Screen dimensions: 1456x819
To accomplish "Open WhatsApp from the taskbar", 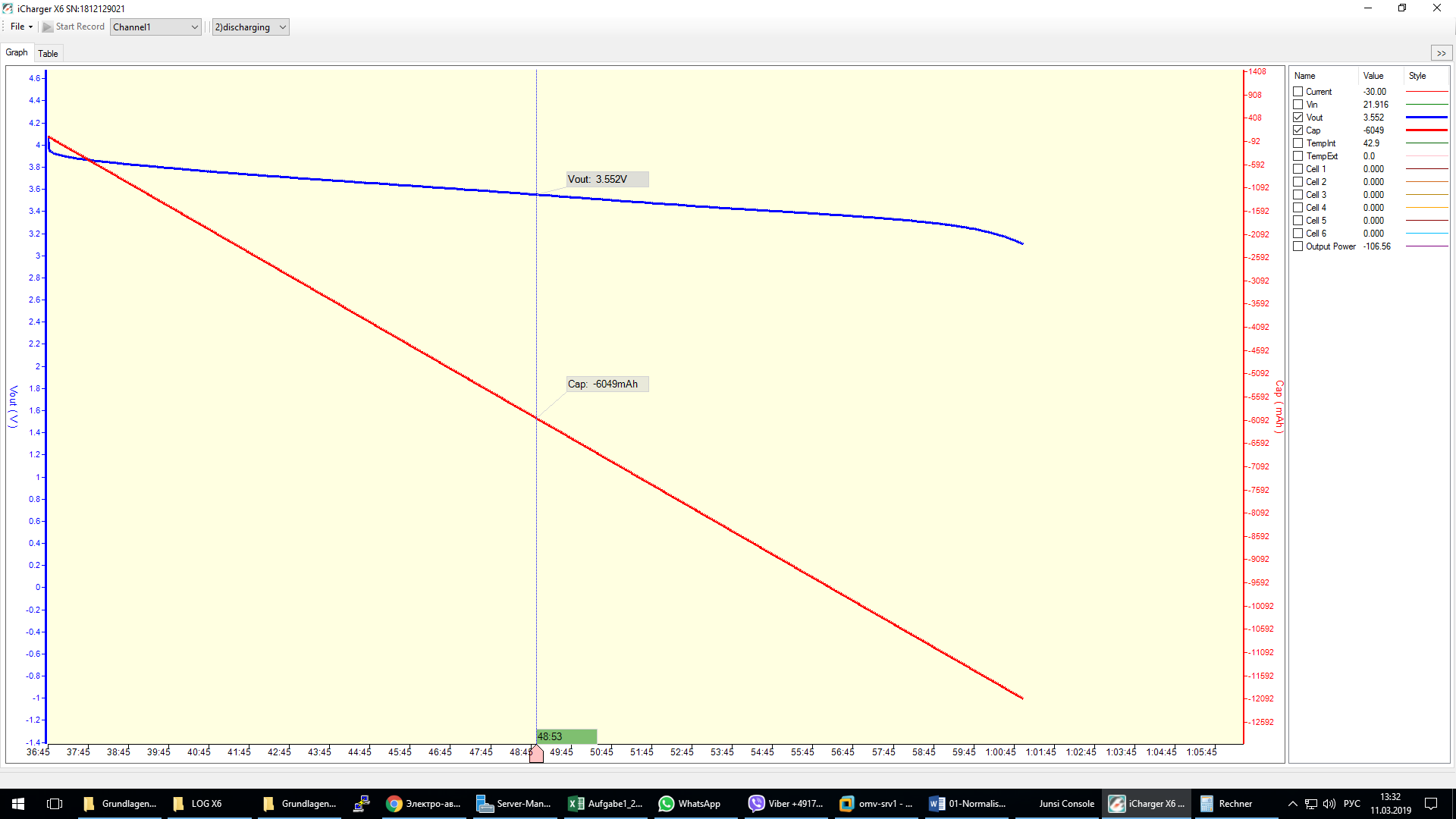I will coord(667,804).
